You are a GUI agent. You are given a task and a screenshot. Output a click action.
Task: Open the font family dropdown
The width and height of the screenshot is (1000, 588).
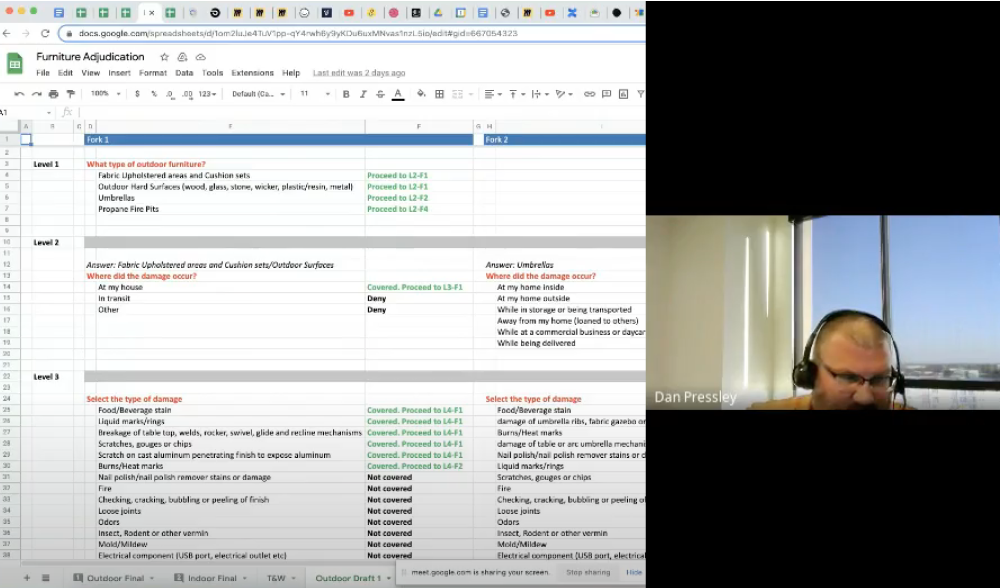click(x=258, y=94)
